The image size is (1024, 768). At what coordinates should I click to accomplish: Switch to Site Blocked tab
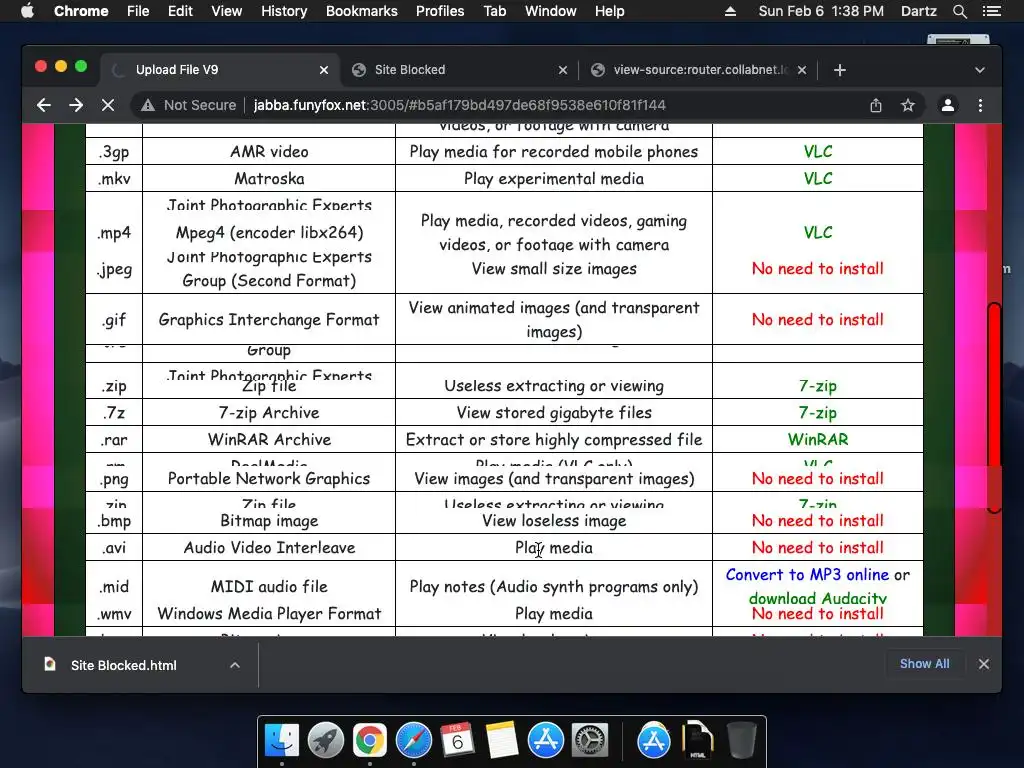tap(410, 70)
